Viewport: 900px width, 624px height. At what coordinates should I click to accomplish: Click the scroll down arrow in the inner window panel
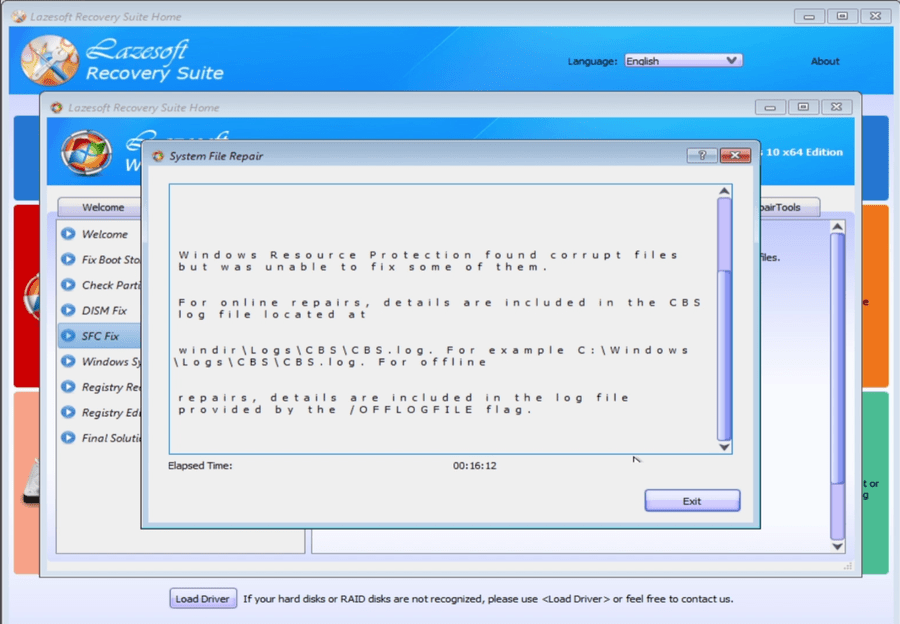(x=837, y=546)
